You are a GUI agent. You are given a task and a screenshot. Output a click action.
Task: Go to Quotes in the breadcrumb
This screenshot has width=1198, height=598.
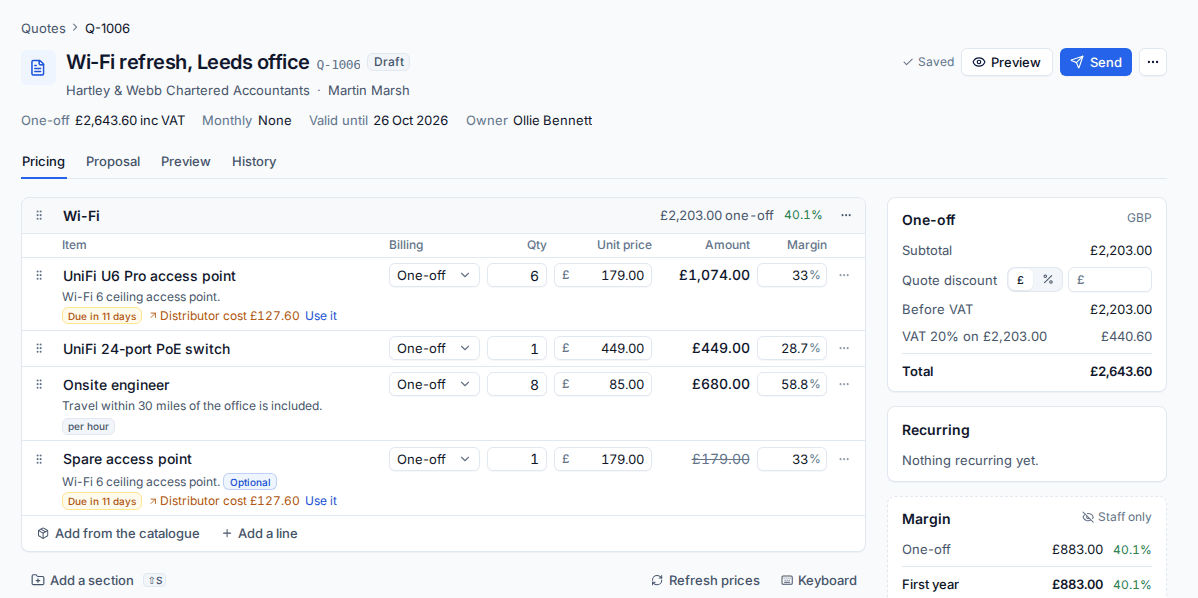tap(44, 28)
